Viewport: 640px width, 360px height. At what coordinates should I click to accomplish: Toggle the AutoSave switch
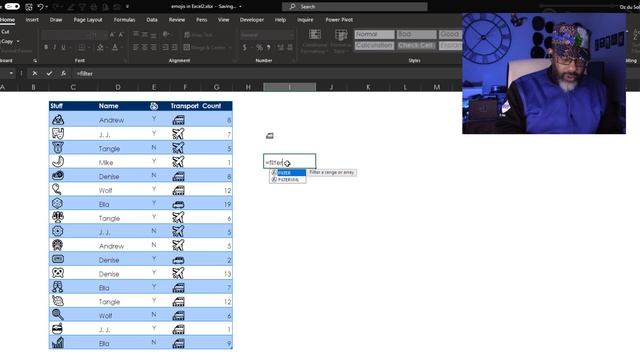[12, 7]
